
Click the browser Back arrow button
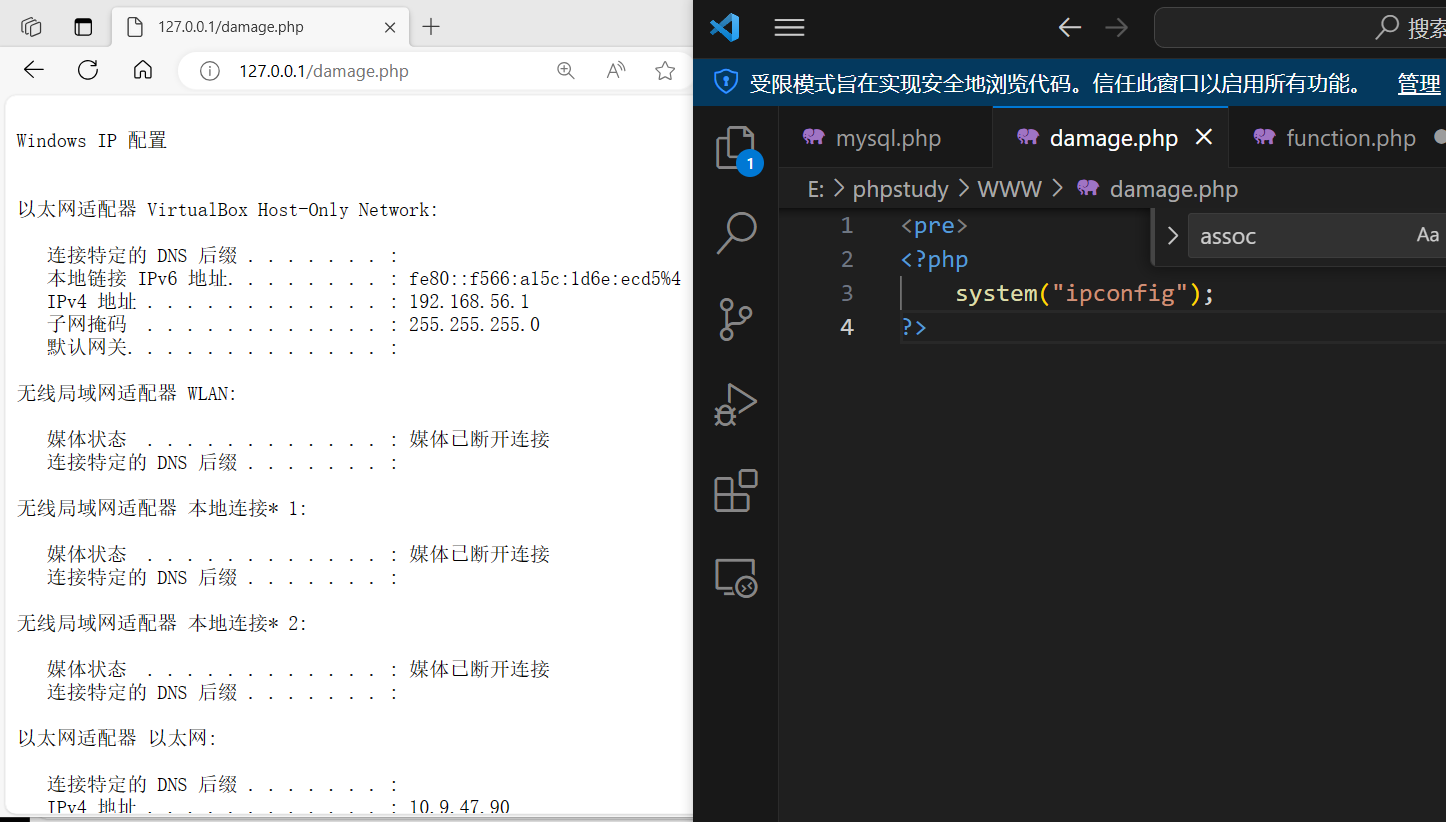tap(34, 70)
